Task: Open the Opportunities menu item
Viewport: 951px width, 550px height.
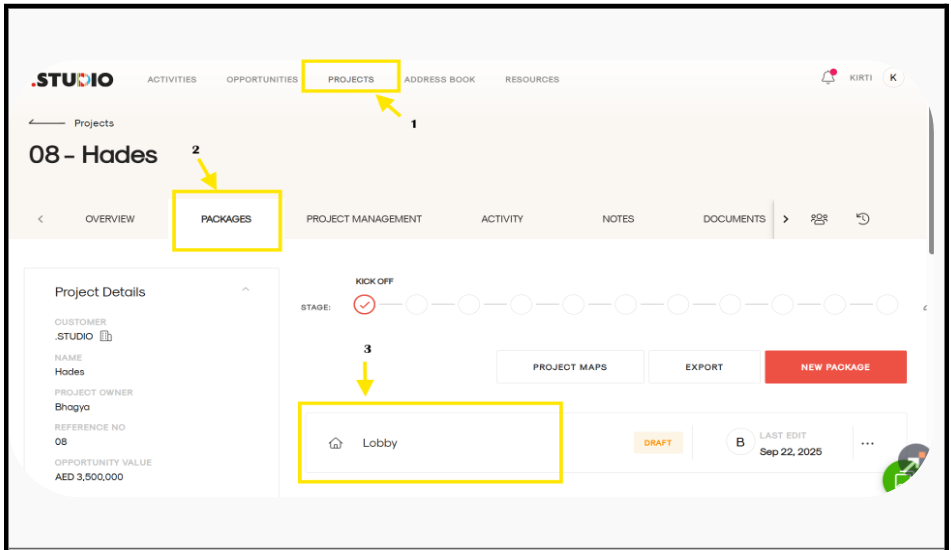Action: (x=262, y=80)
